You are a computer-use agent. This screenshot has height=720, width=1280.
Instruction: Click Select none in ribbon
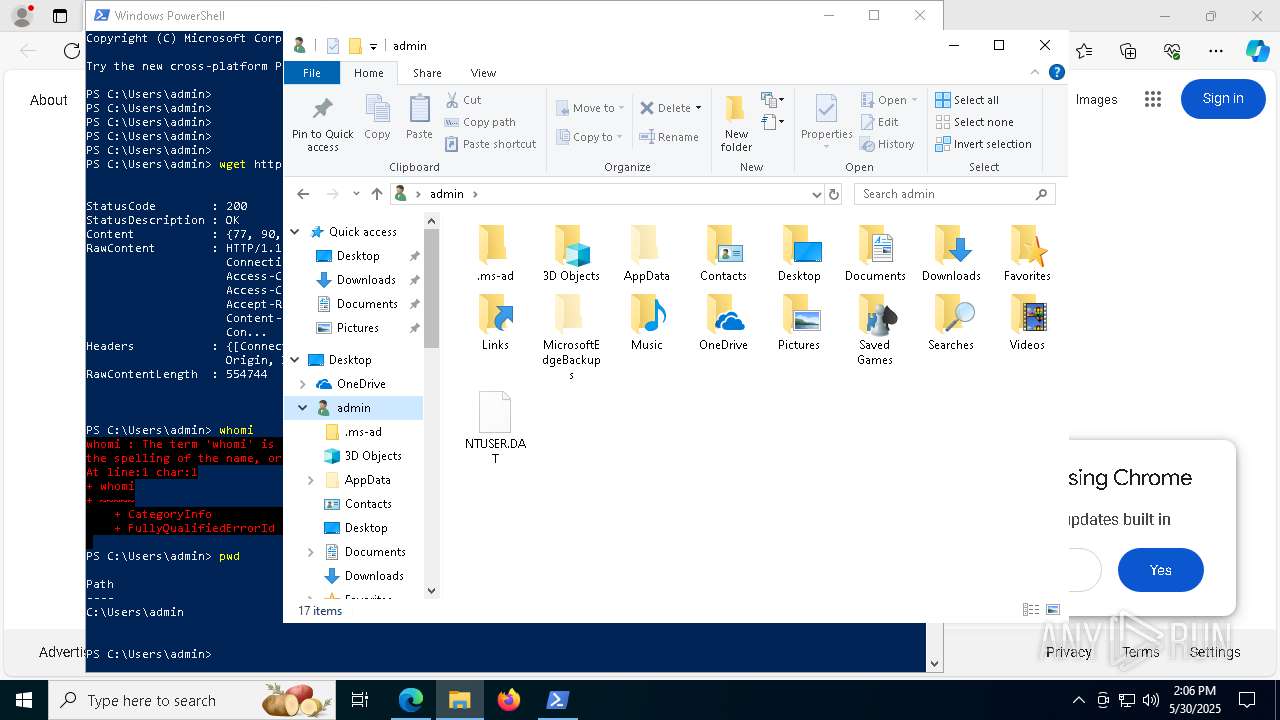(974, 122)
